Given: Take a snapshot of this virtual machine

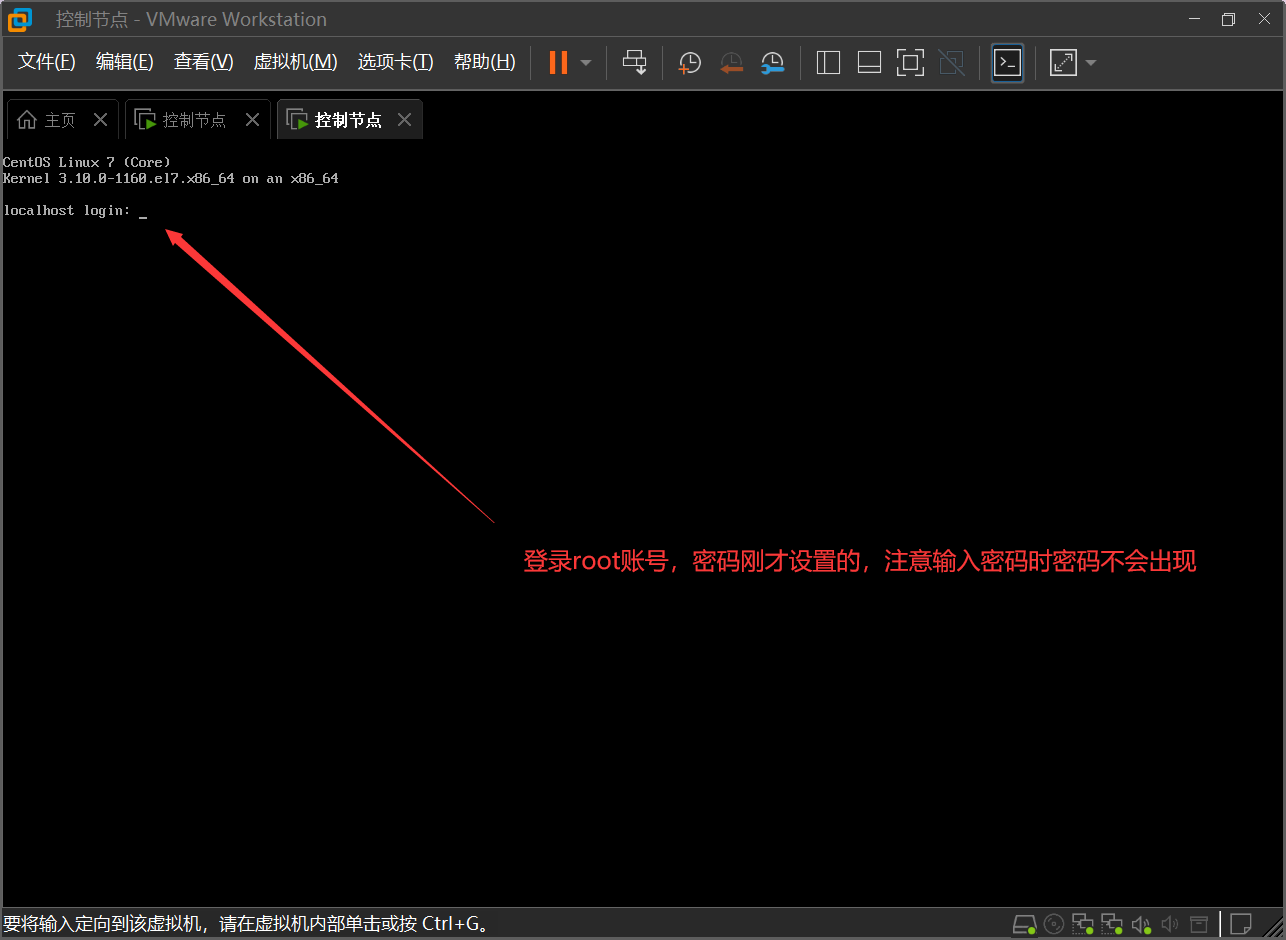Looking at the screenshot, I should (x=690, y=63).
